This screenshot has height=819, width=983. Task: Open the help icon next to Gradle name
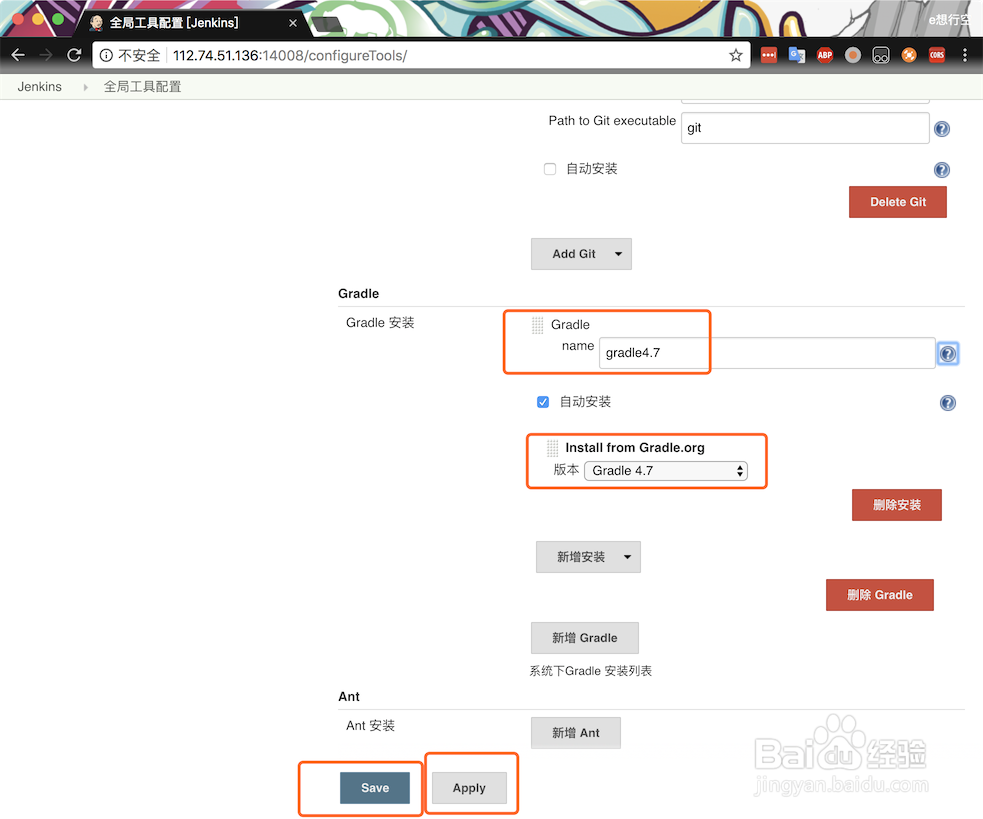coord(947,353)
